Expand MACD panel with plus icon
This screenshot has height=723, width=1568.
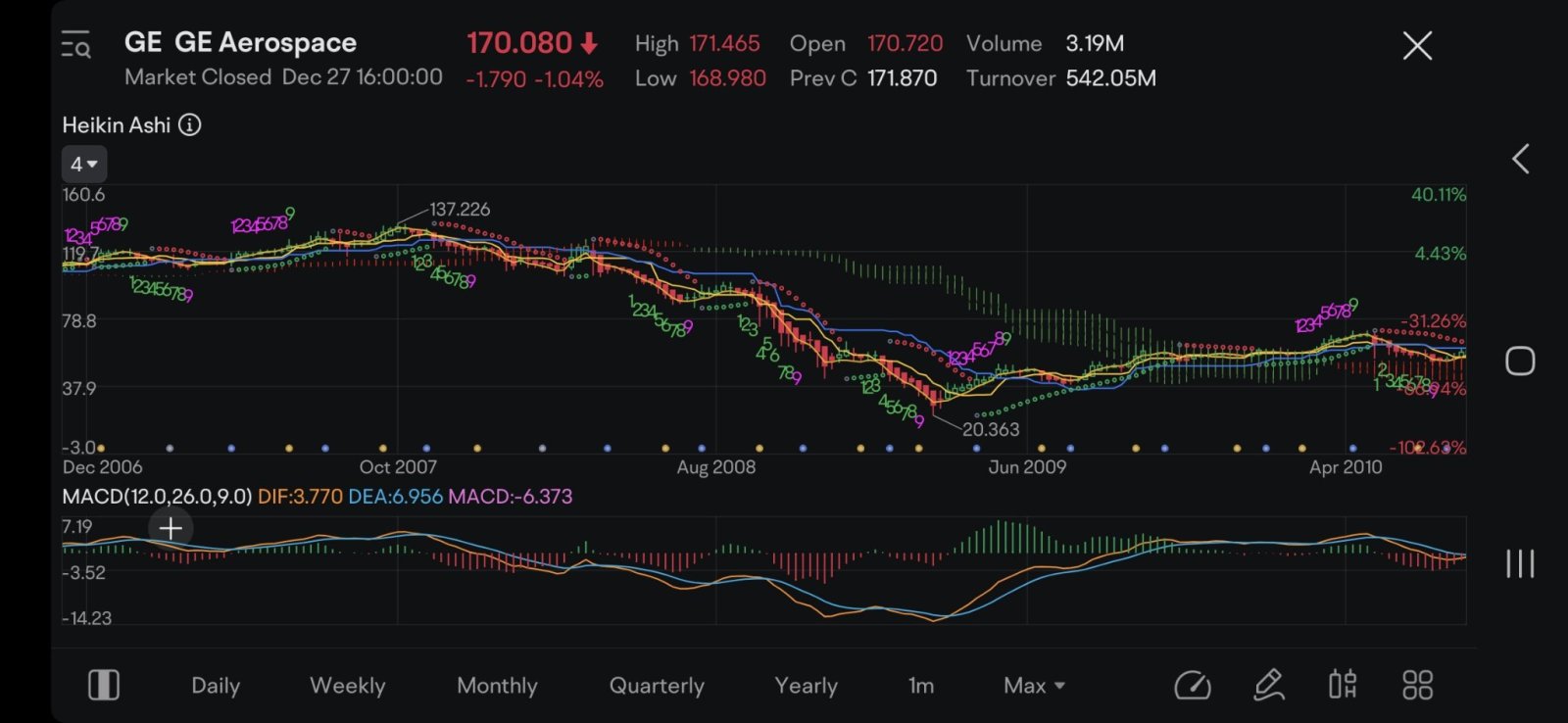[x=171, y=529]
